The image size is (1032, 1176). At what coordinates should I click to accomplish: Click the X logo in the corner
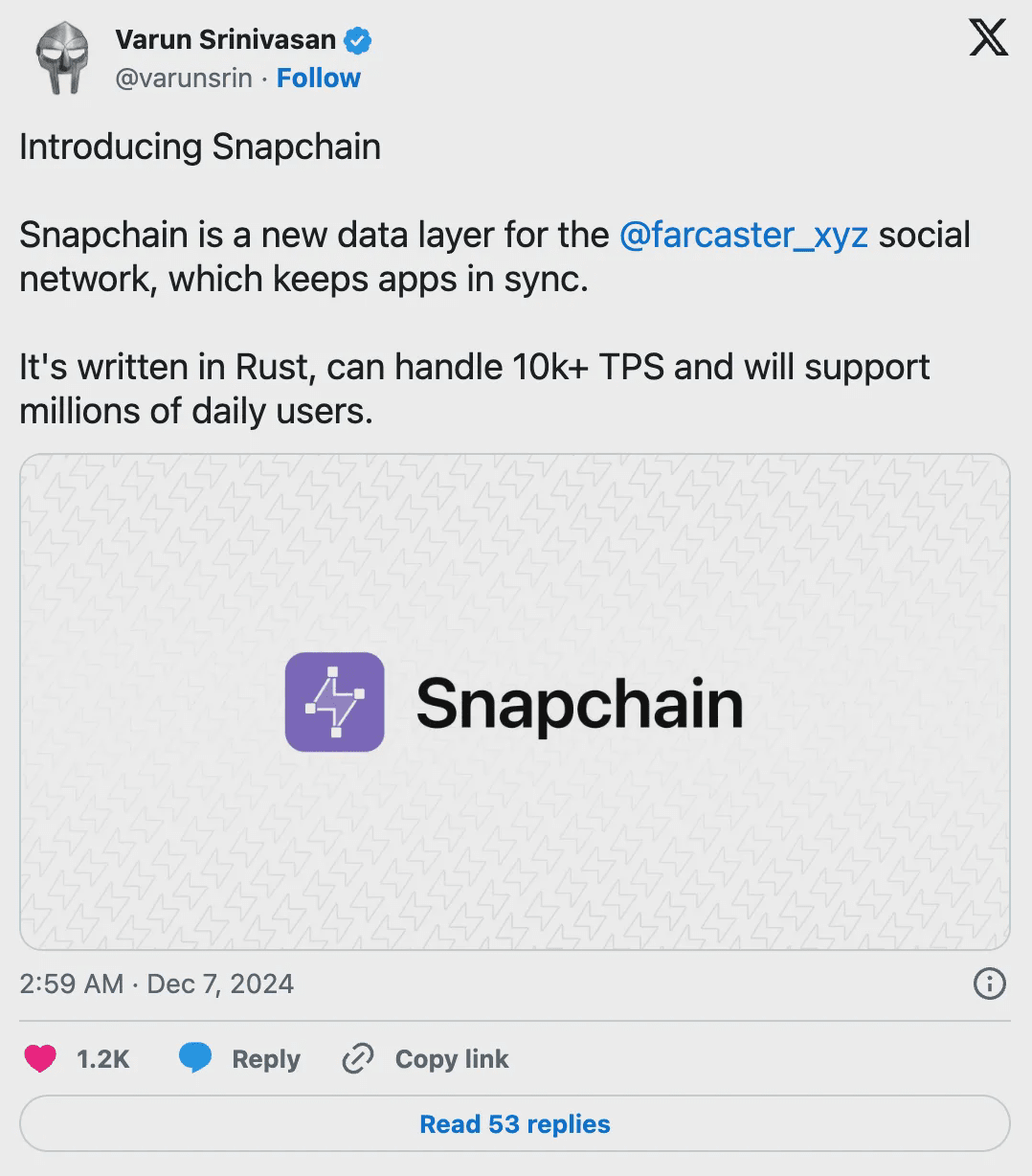click(x=988, y=39)
